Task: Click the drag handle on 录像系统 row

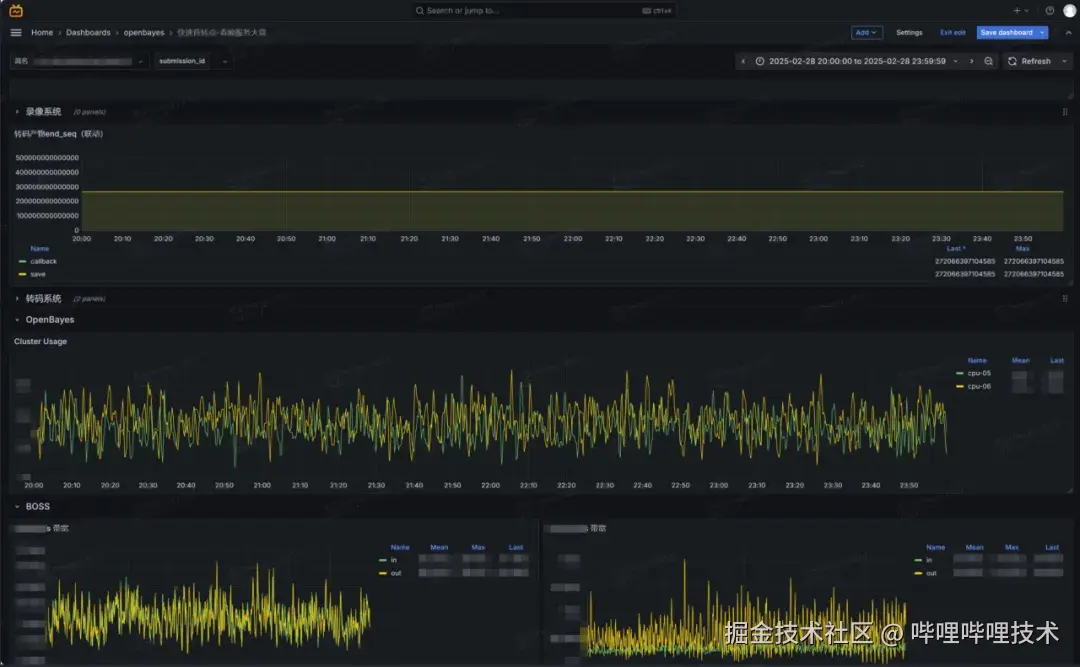Action: [1064, 112]
